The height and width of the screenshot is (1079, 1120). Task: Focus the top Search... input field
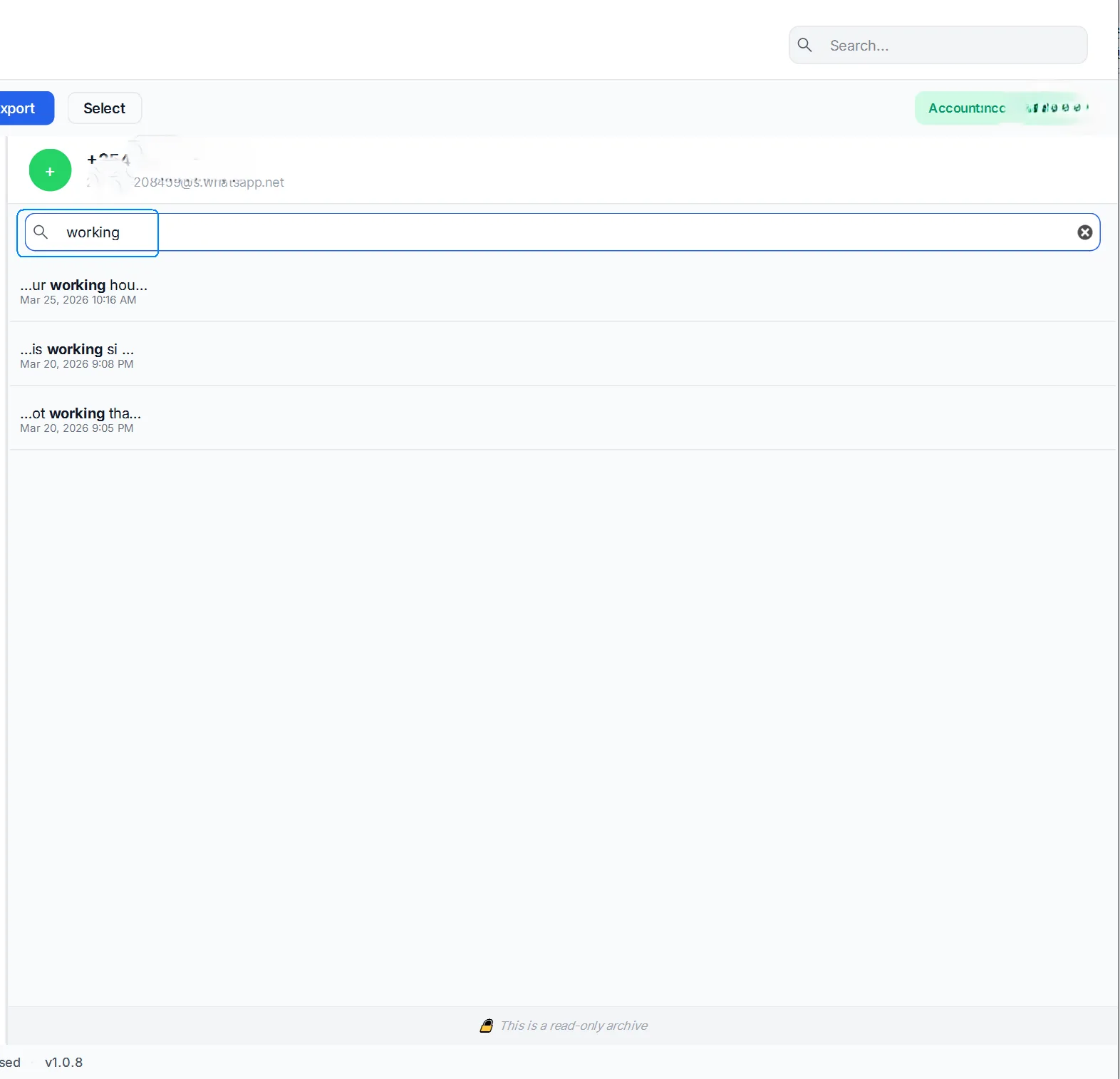pyautogui.click(x=938, y=45)
